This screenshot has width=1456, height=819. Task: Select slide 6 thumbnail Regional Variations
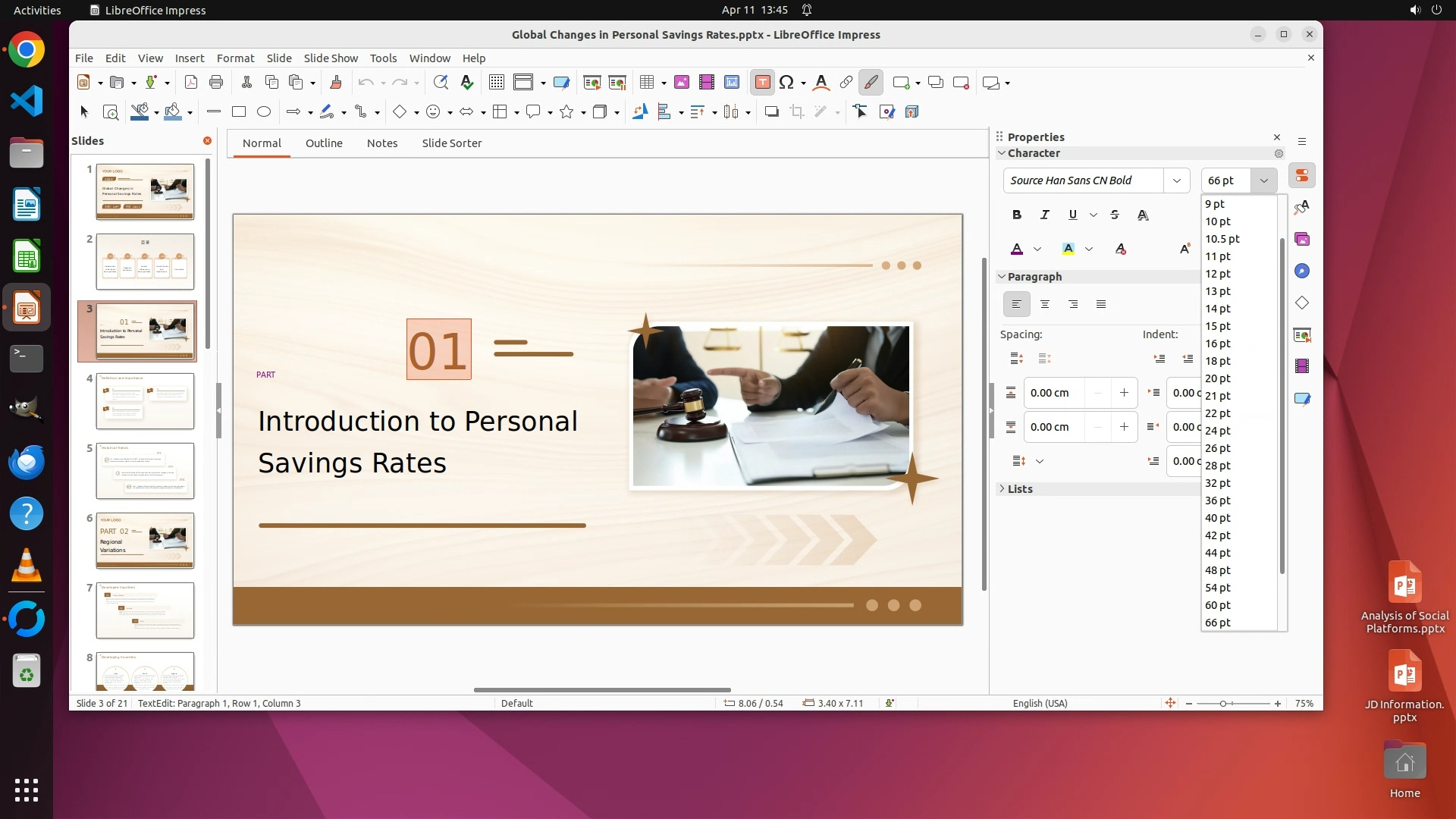145,541
